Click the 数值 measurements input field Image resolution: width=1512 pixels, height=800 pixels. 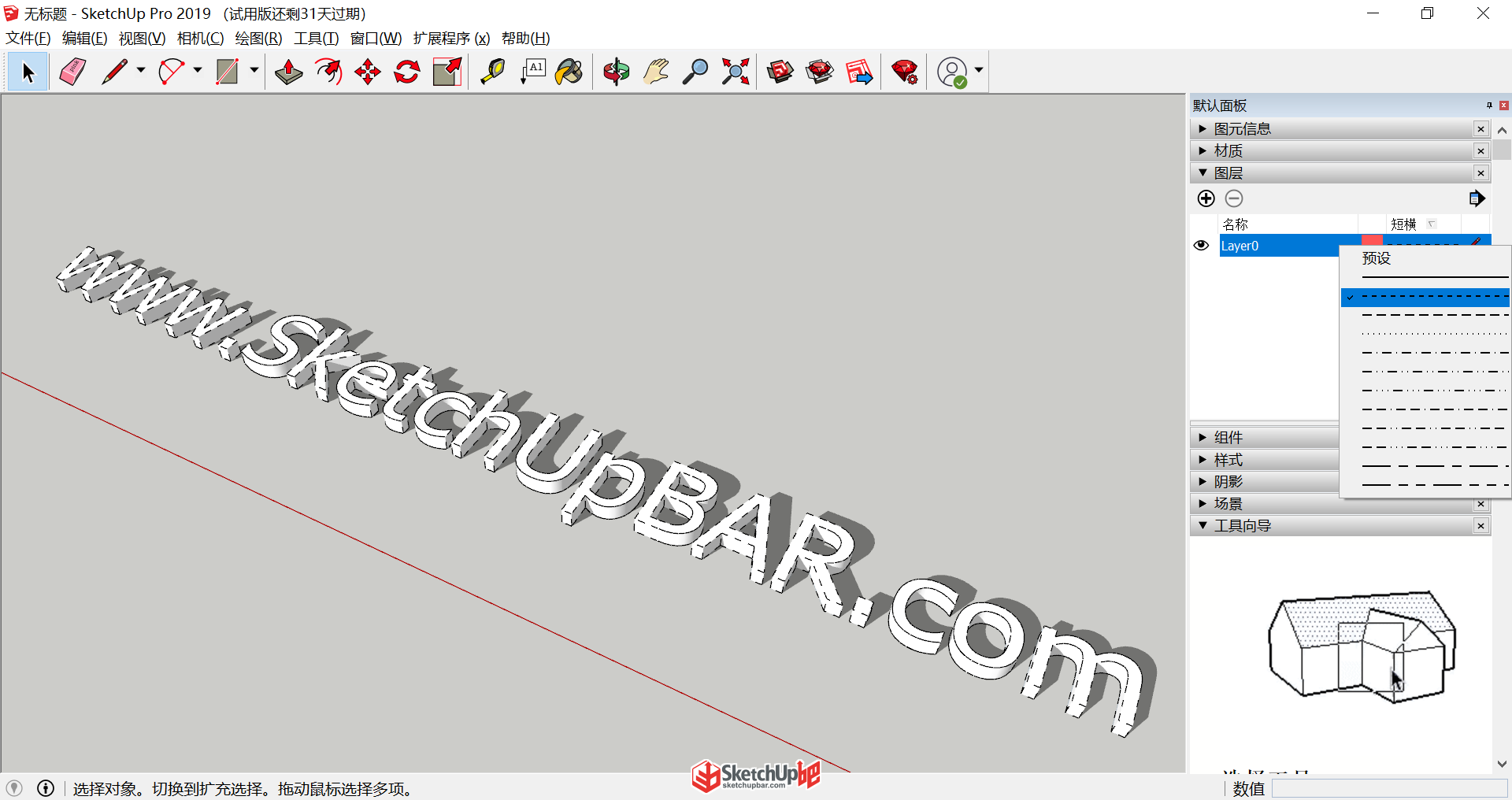(1389, 788)
